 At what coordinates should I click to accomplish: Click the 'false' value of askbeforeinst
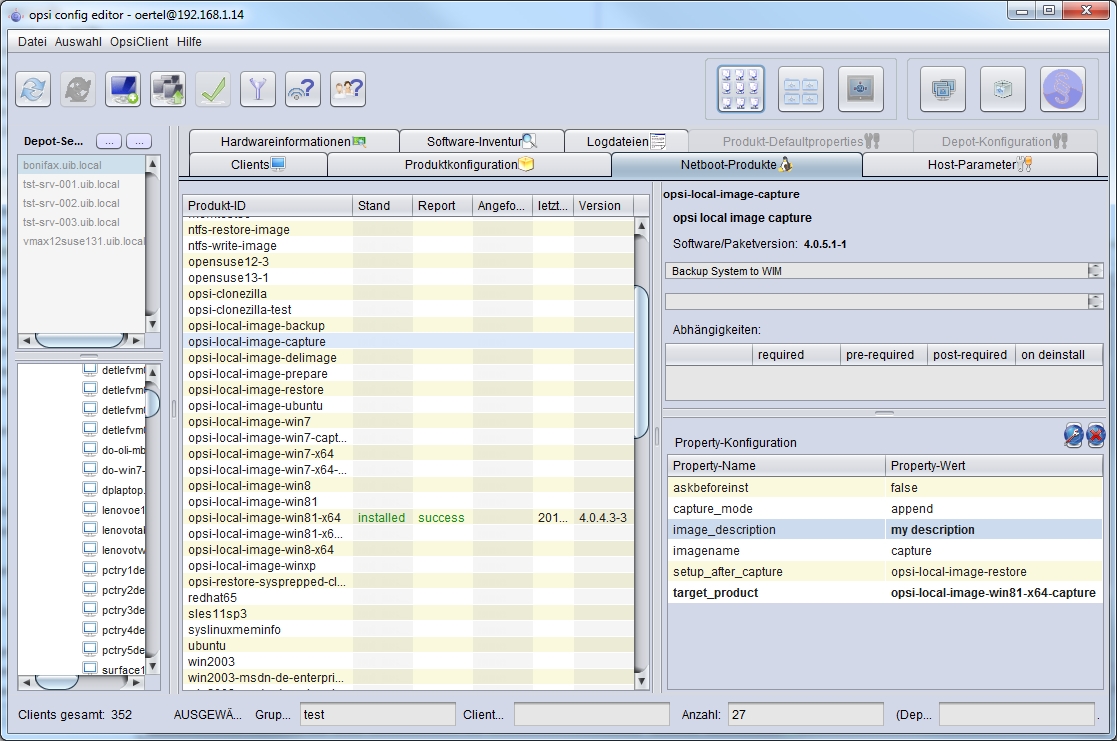pyautogui.click(x=993, y=487)
